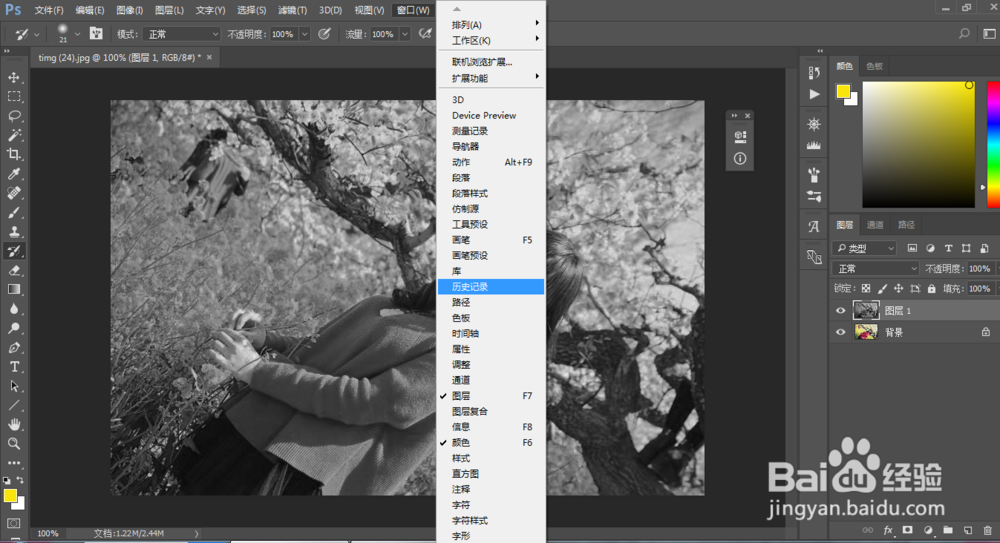Select the Blur tool

(14, 309)
